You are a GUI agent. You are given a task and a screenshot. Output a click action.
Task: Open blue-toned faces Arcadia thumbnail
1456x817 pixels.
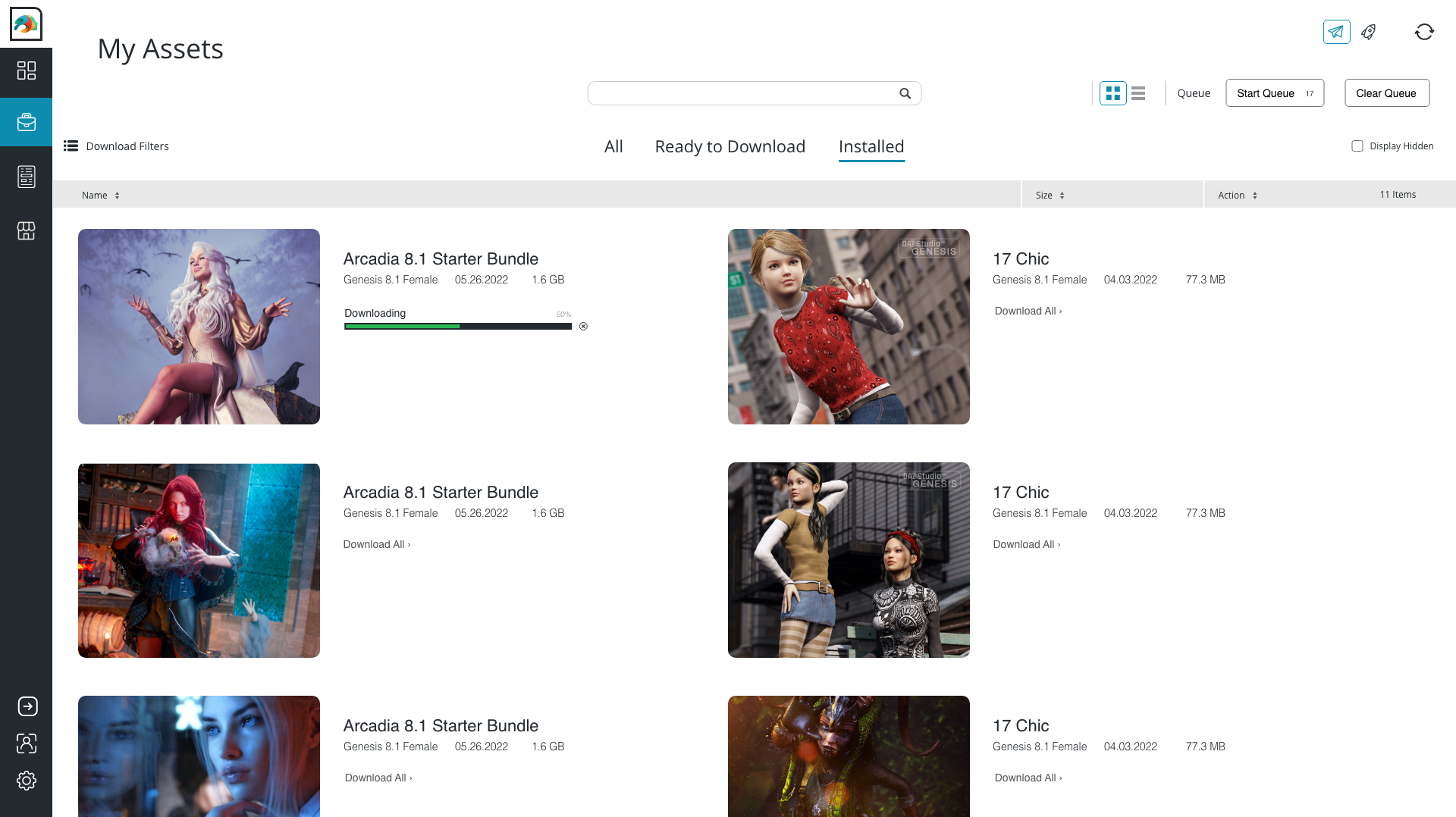(x=199, y=756)
